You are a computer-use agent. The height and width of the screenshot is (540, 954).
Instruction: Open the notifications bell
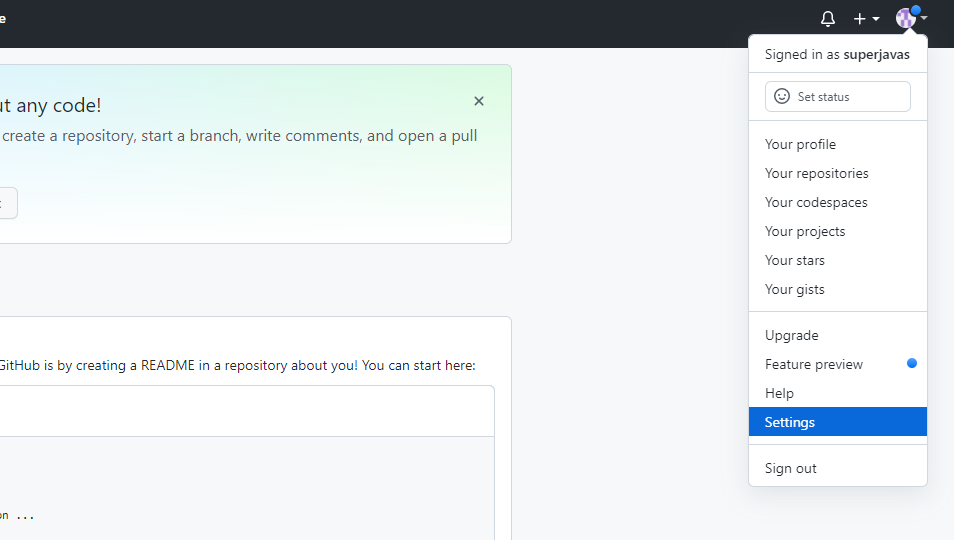(827, 19)
